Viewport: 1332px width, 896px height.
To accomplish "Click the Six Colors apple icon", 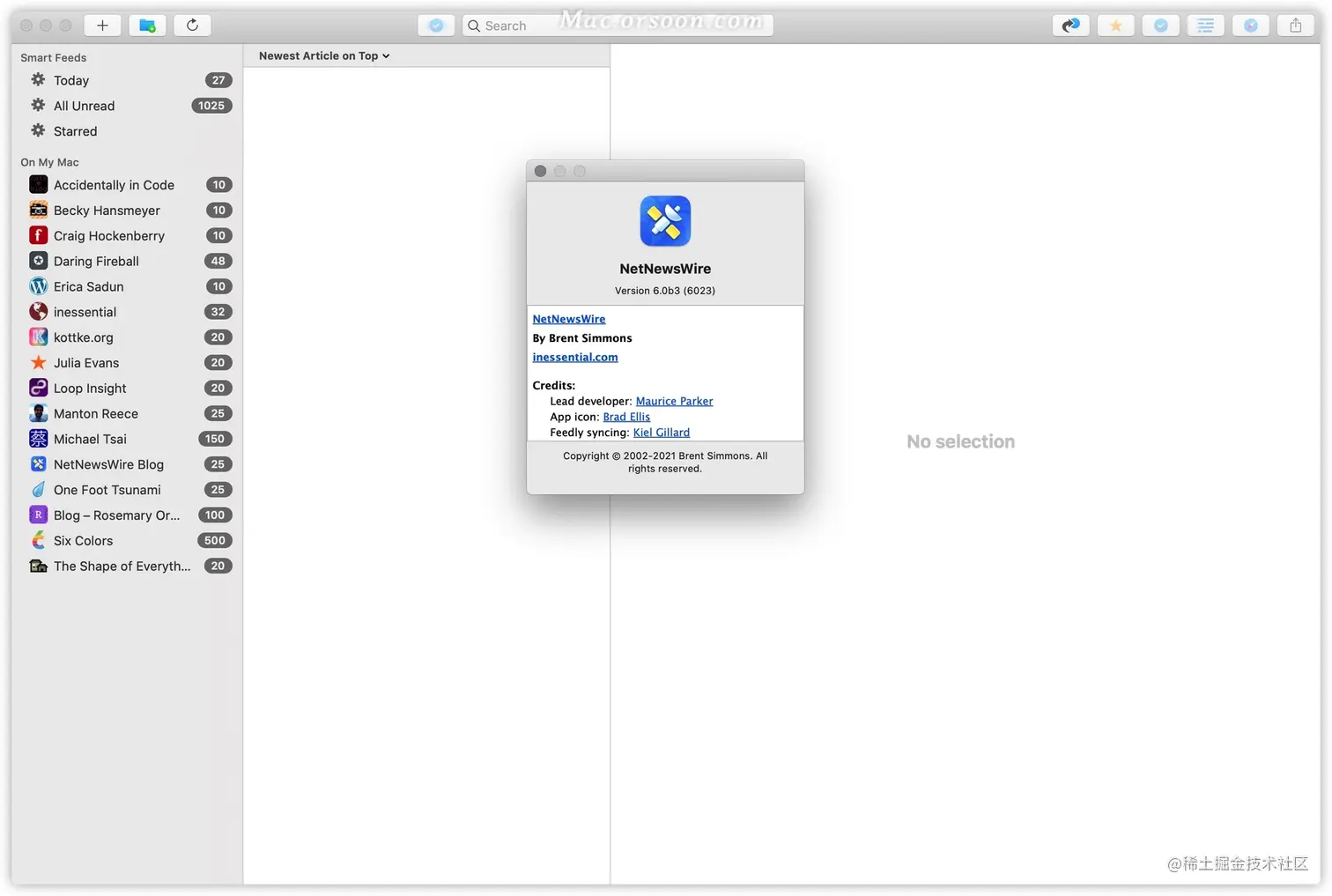I will point(39,540).
